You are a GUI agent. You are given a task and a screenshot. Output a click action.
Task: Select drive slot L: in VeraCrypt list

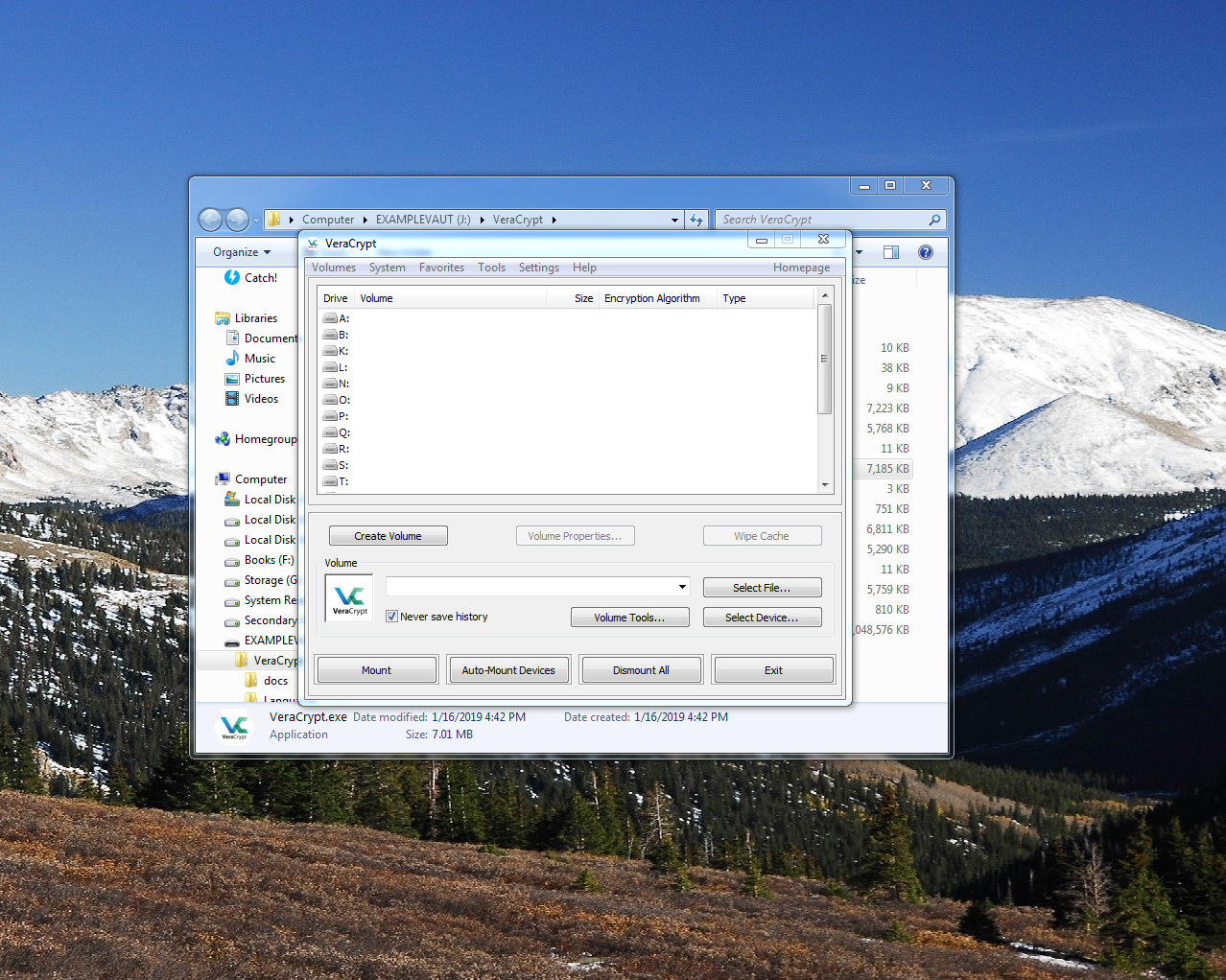(x=337, y=367)
